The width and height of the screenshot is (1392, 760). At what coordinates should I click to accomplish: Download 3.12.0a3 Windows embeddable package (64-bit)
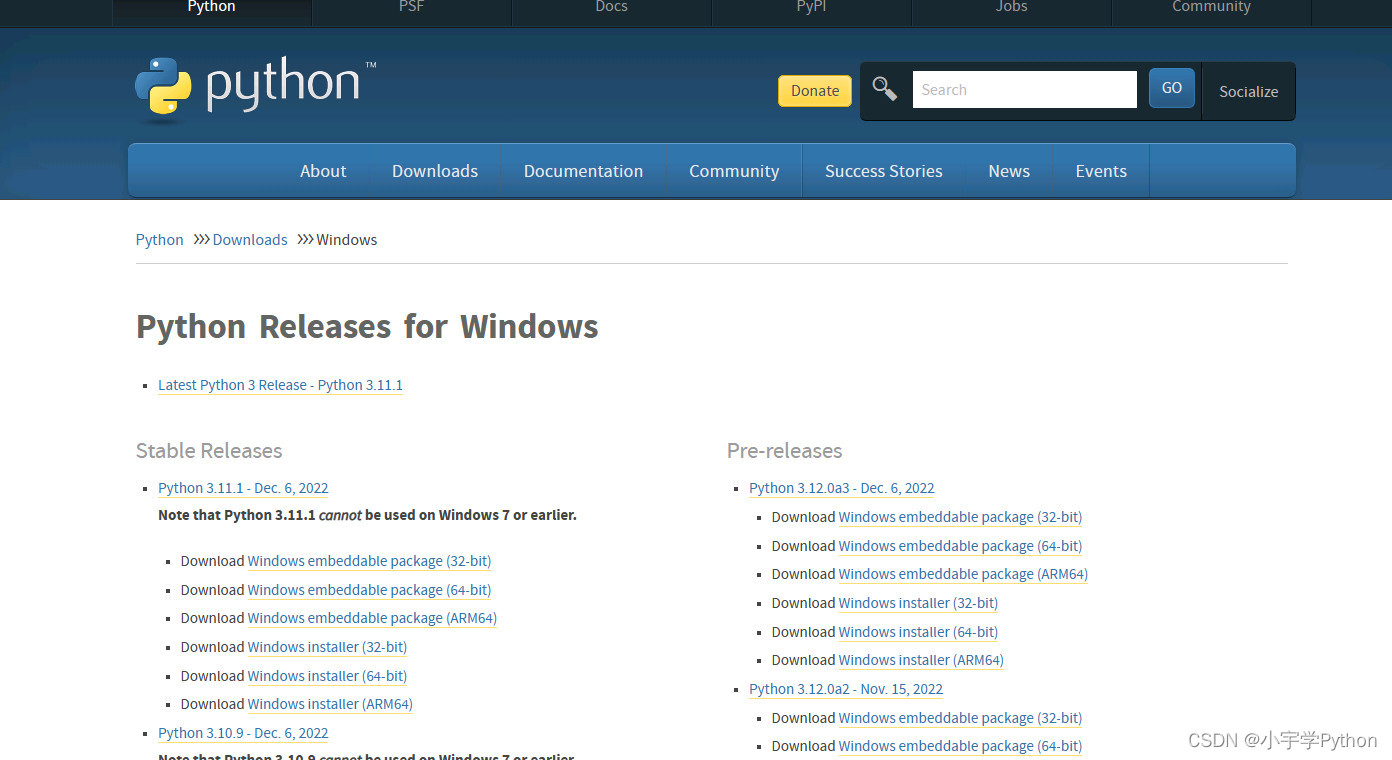(960, 546)
